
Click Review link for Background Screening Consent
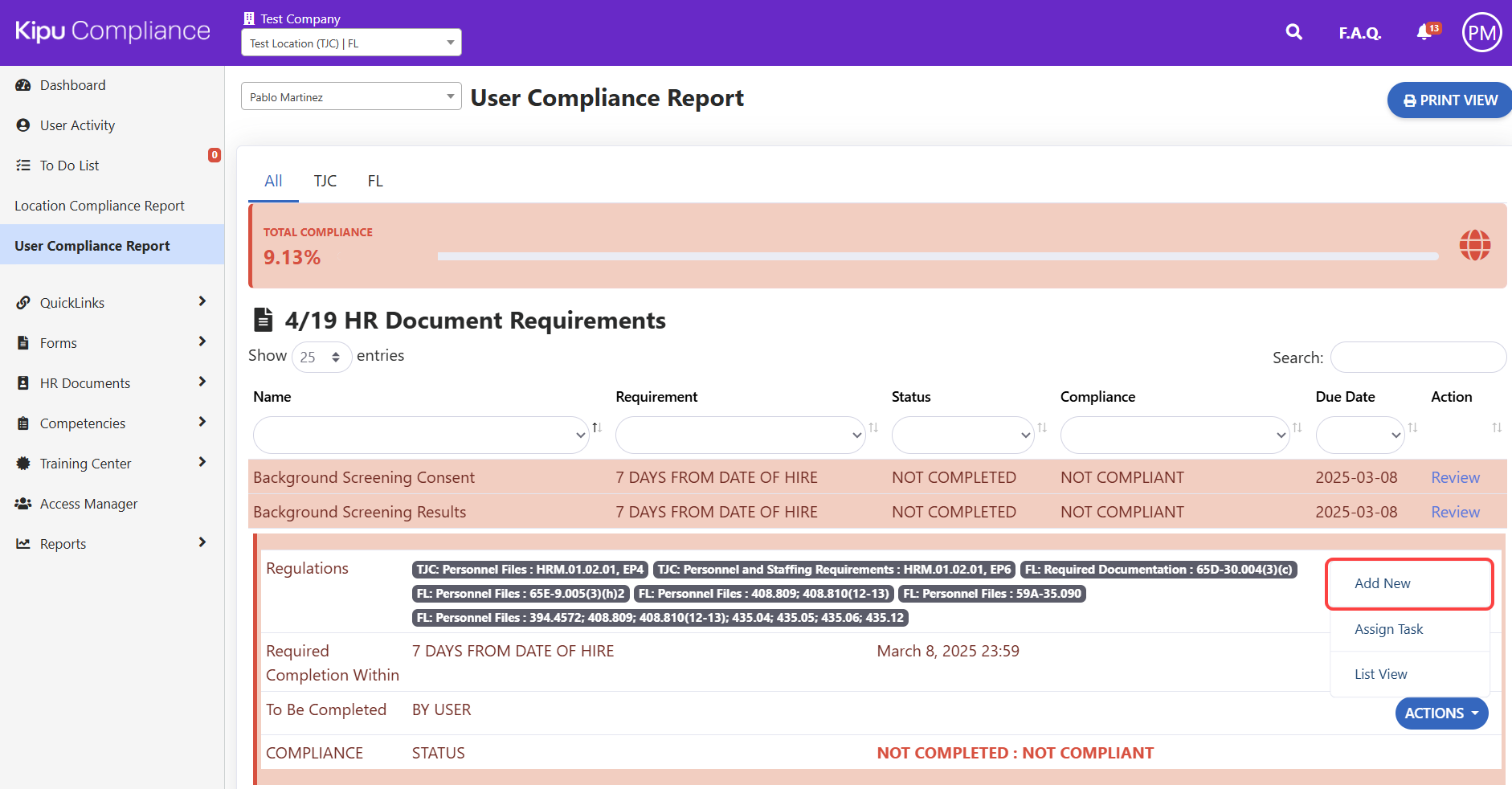tap(1455, 477)
